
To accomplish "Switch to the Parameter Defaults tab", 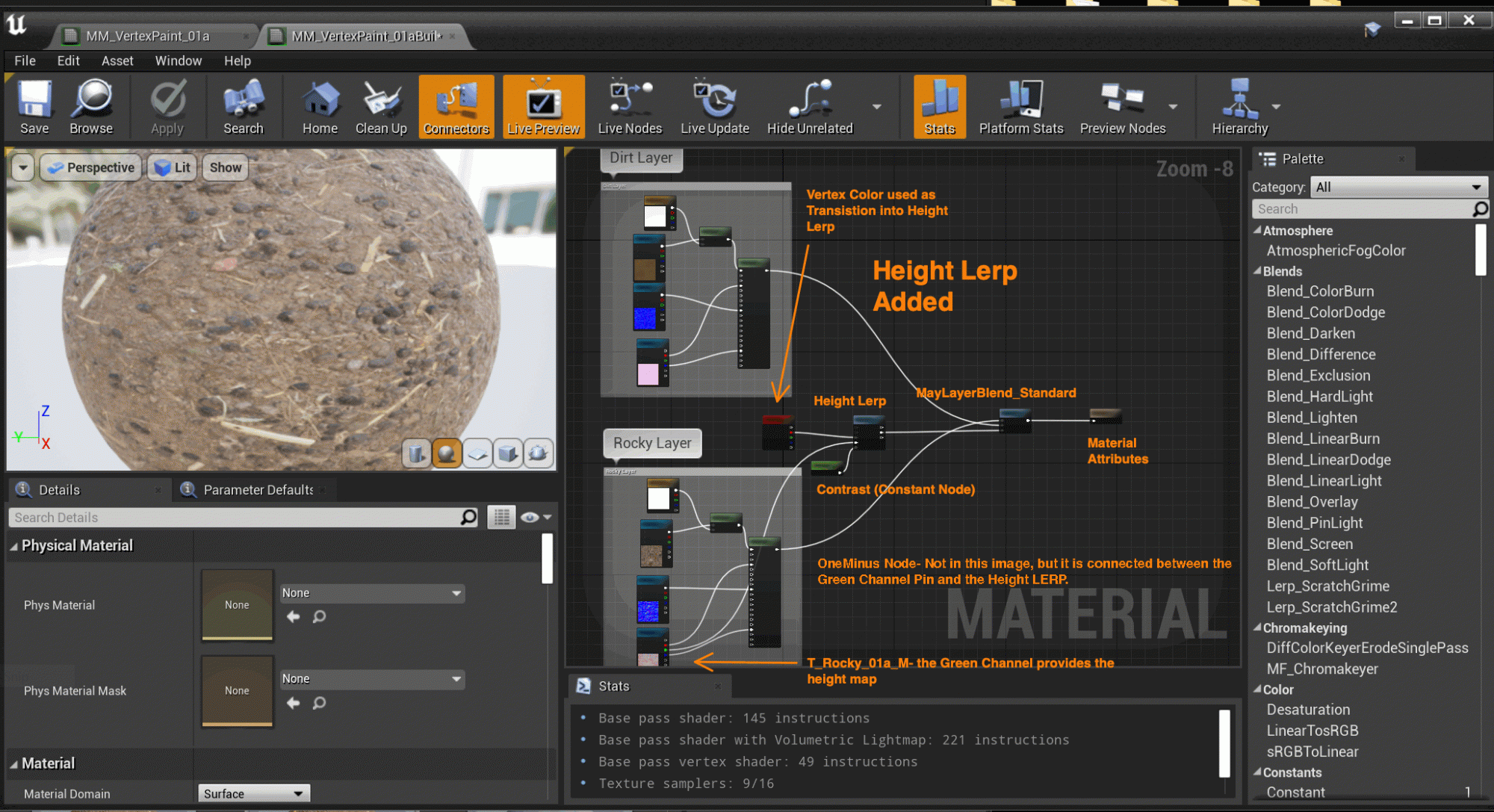I will tap(258, 490).
